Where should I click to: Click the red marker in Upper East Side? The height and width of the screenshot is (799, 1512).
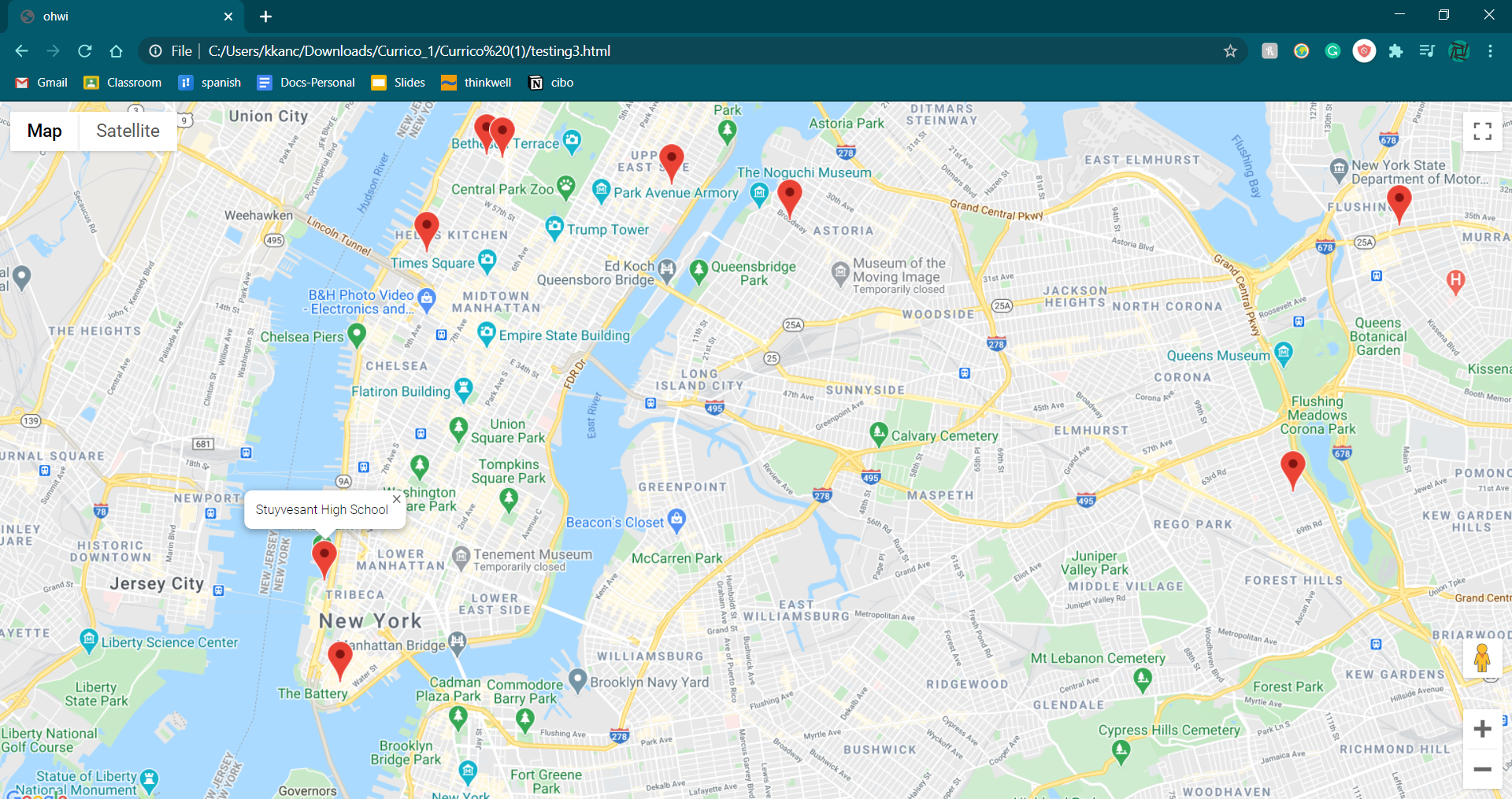click(672, 164)
